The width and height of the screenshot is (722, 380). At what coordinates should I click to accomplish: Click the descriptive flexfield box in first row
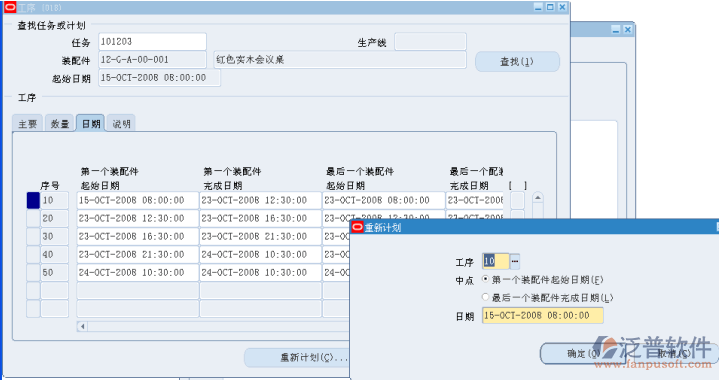click(x=518, y=200)
